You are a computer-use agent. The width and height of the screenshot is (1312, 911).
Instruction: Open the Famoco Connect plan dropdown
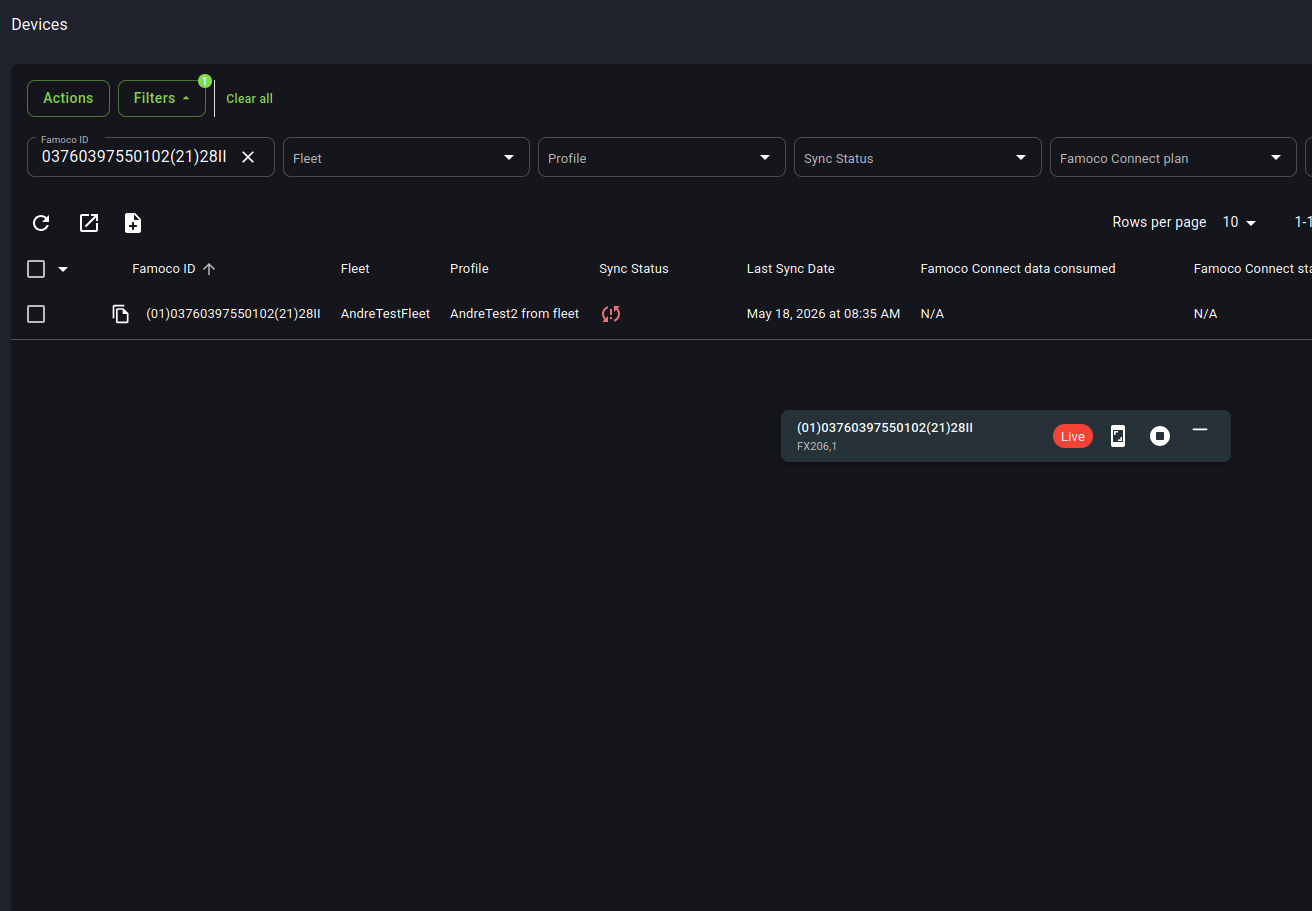[1173, 157]
